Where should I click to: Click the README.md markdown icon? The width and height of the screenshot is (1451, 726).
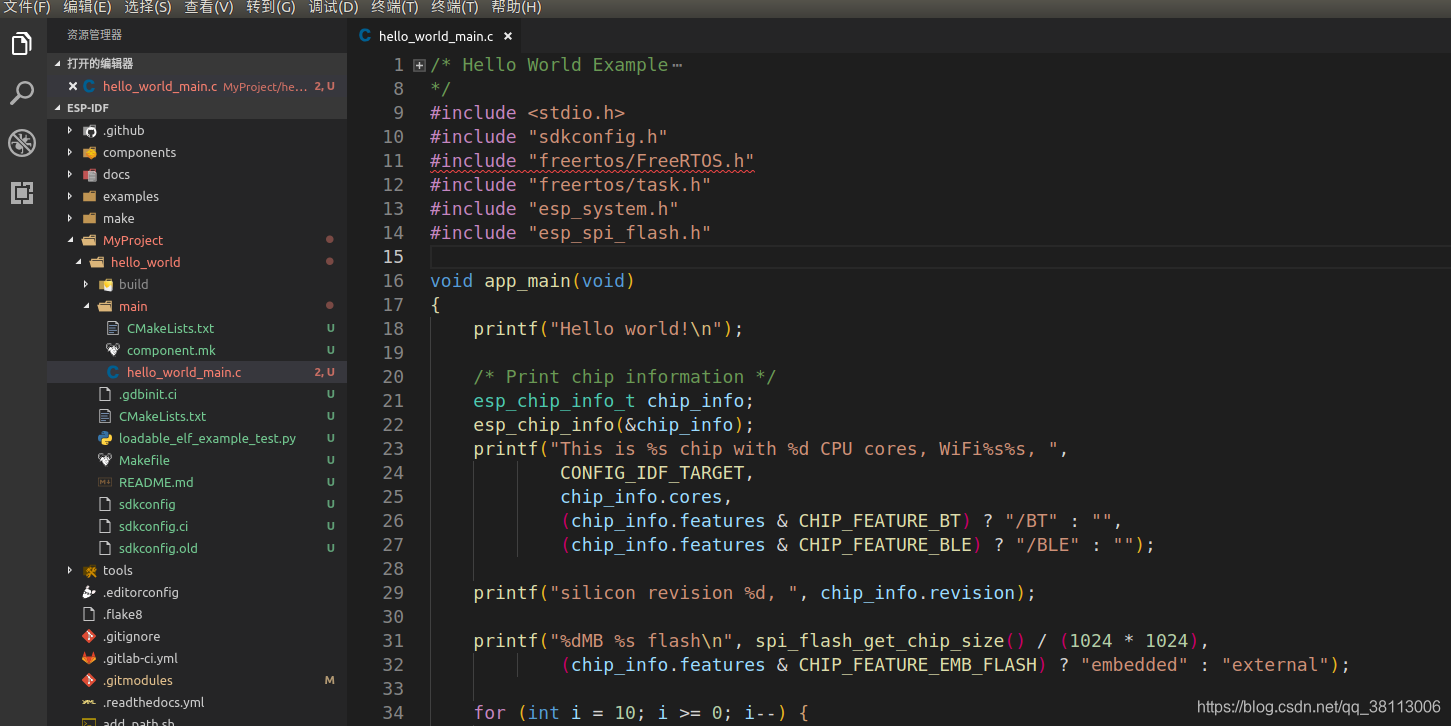[105, 483]
